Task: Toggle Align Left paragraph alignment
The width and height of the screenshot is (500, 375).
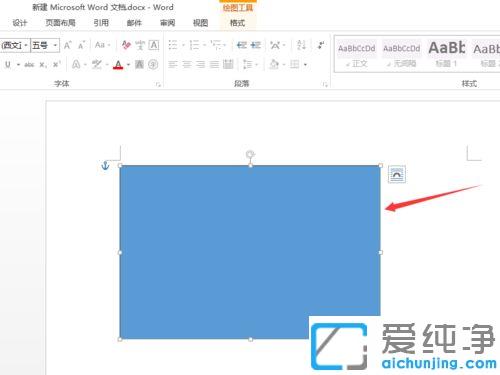Action: pyautogui.click(x=173, y=64)
